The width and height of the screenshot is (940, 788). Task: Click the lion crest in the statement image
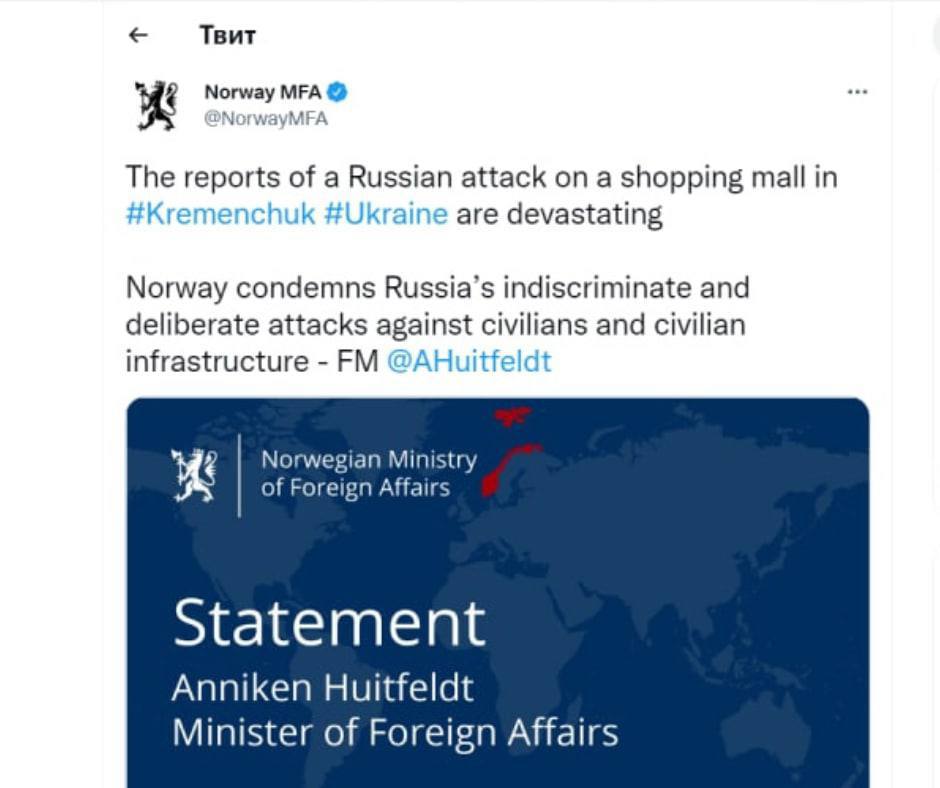coord(194,474)
